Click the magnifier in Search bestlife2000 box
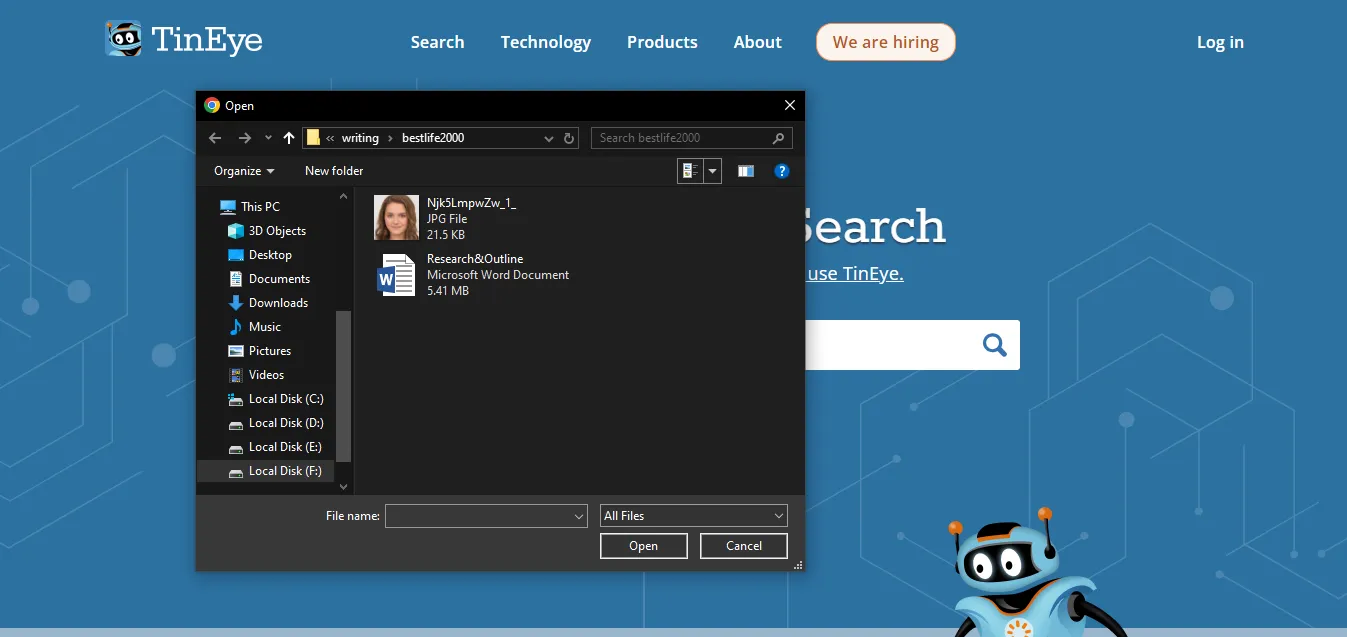Screen dimensions: 1347x637 [x=778, y=137]
